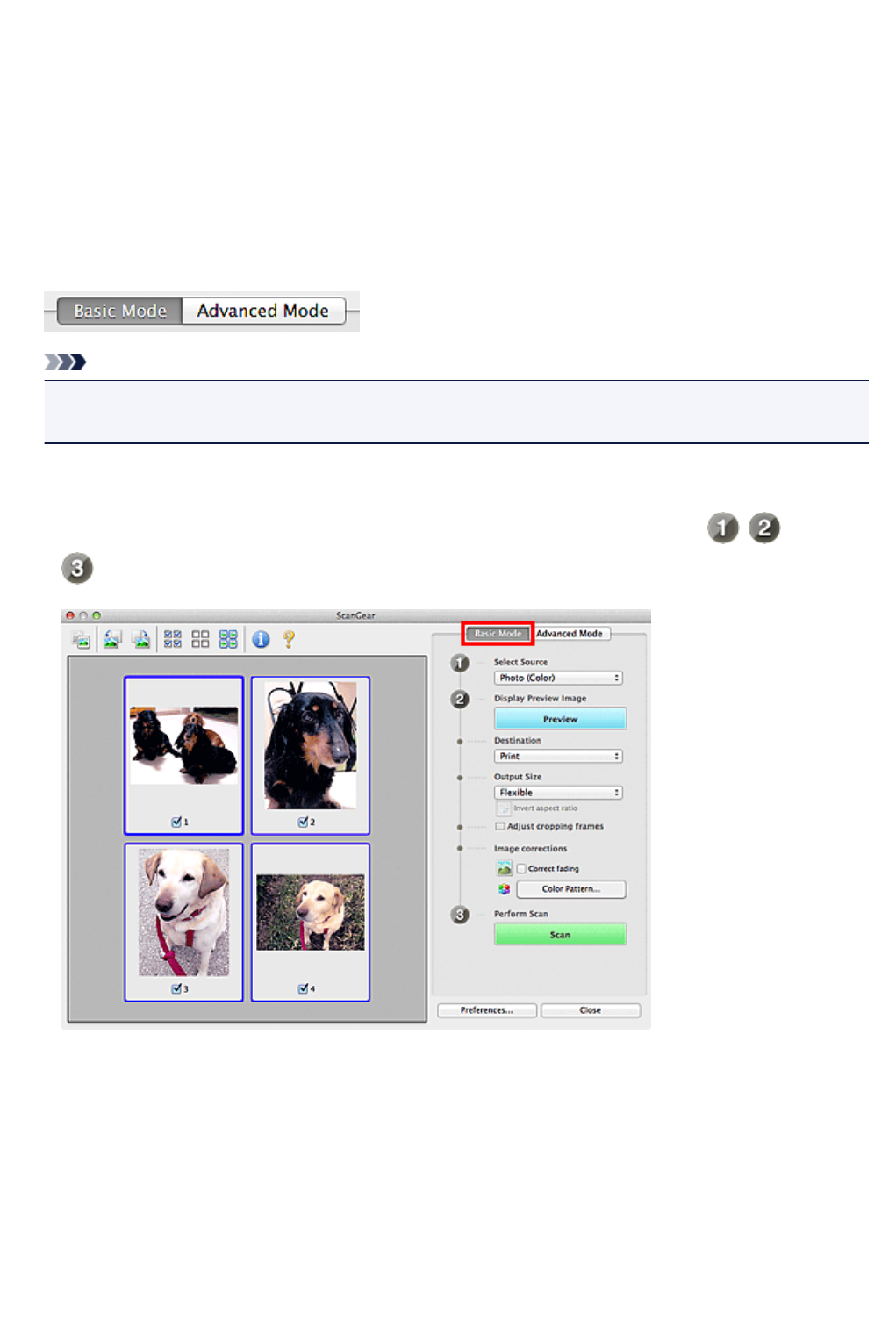Click the enlarged Basic Mode tab above the note
This screenshot has height=1329, width=896.
[x=120, y=311]
